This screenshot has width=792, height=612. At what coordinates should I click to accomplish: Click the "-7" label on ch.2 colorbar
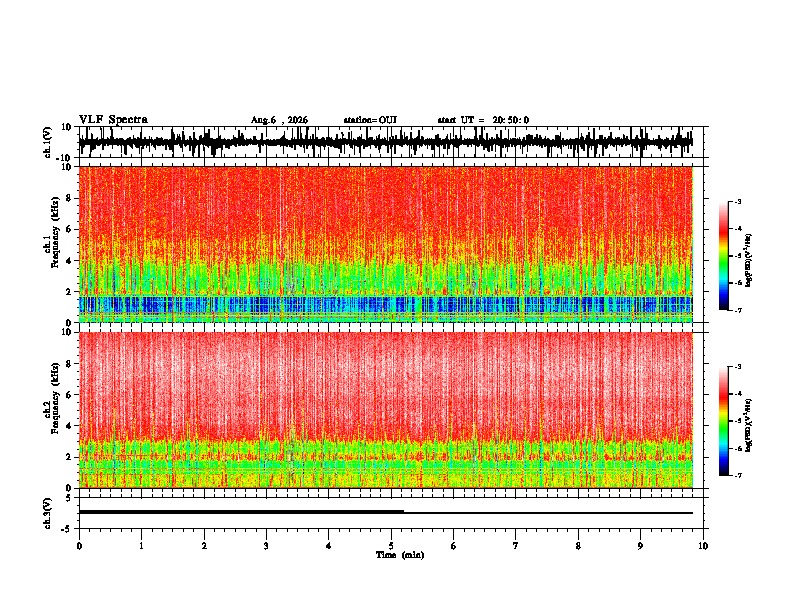tap(737, 475)
